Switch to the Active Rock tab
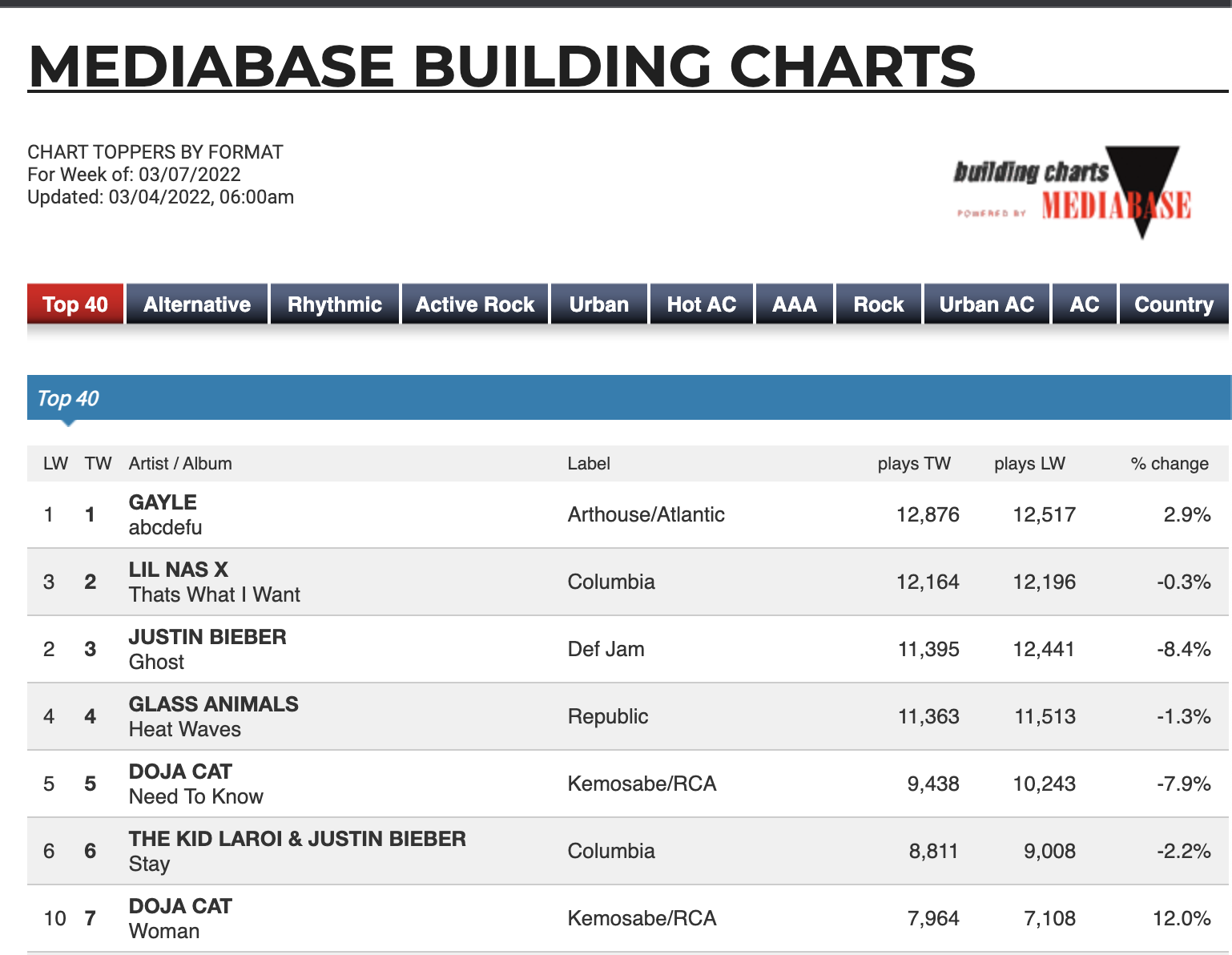 coord(475,304)
